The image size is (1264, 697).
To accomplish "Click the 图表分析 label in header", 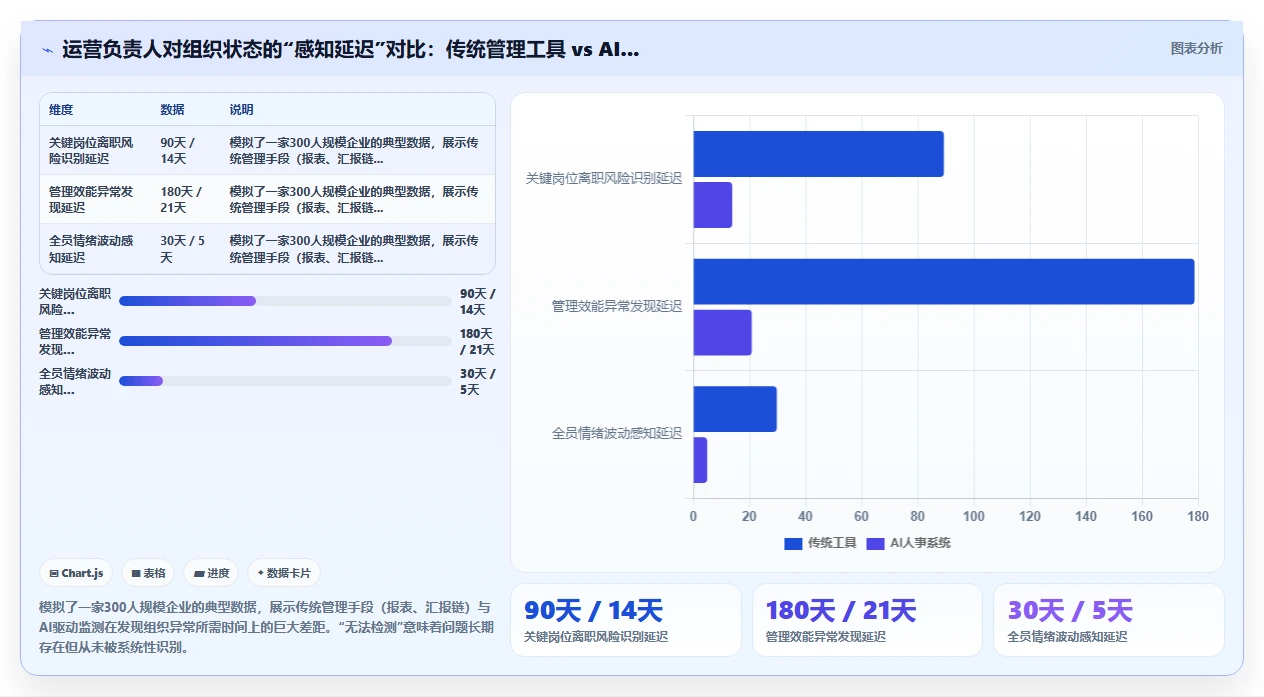I will 1196,48.
